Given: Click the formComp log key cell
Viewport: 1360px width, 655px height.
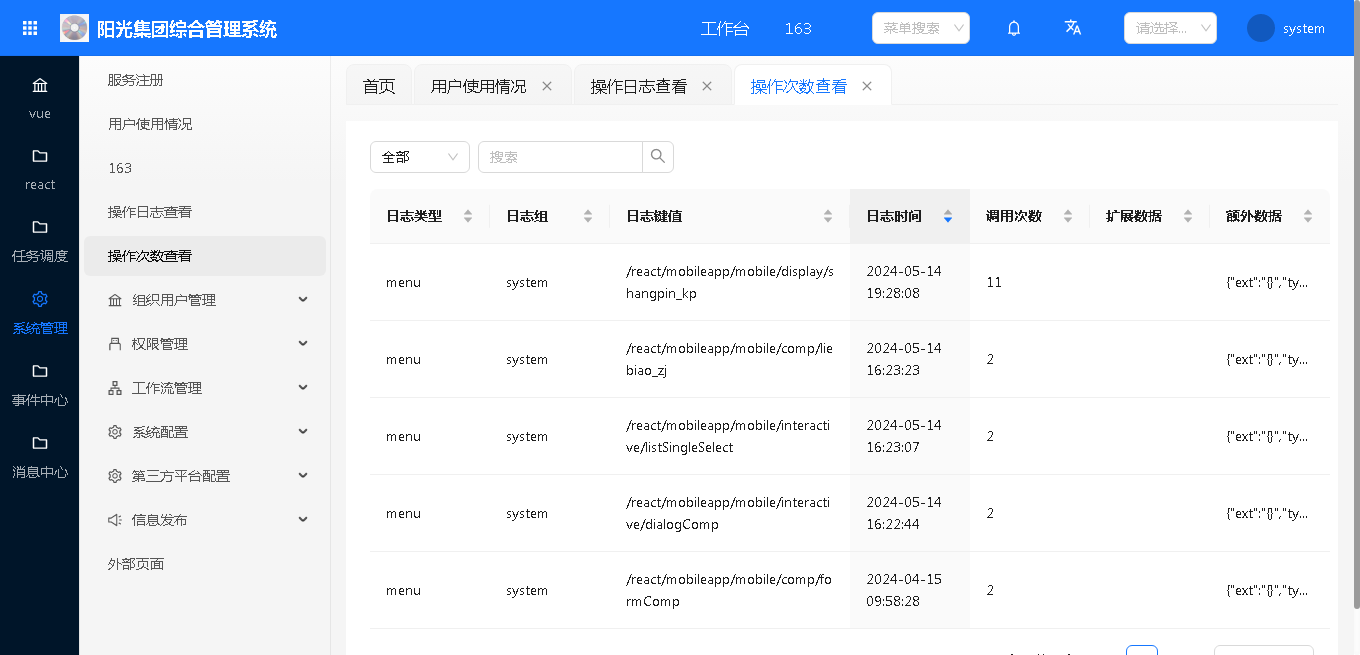Looking at the screenshot, I should coord(730,590).
